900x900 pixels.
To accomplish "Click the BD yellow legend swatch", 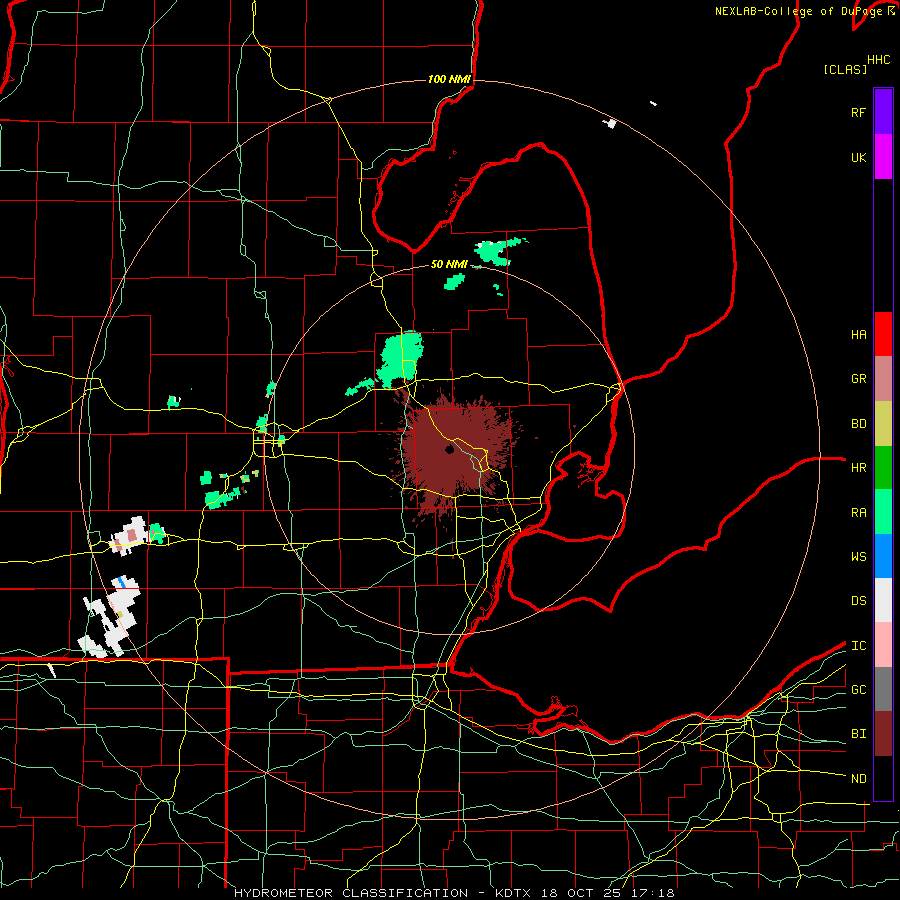I will [883, 424].
